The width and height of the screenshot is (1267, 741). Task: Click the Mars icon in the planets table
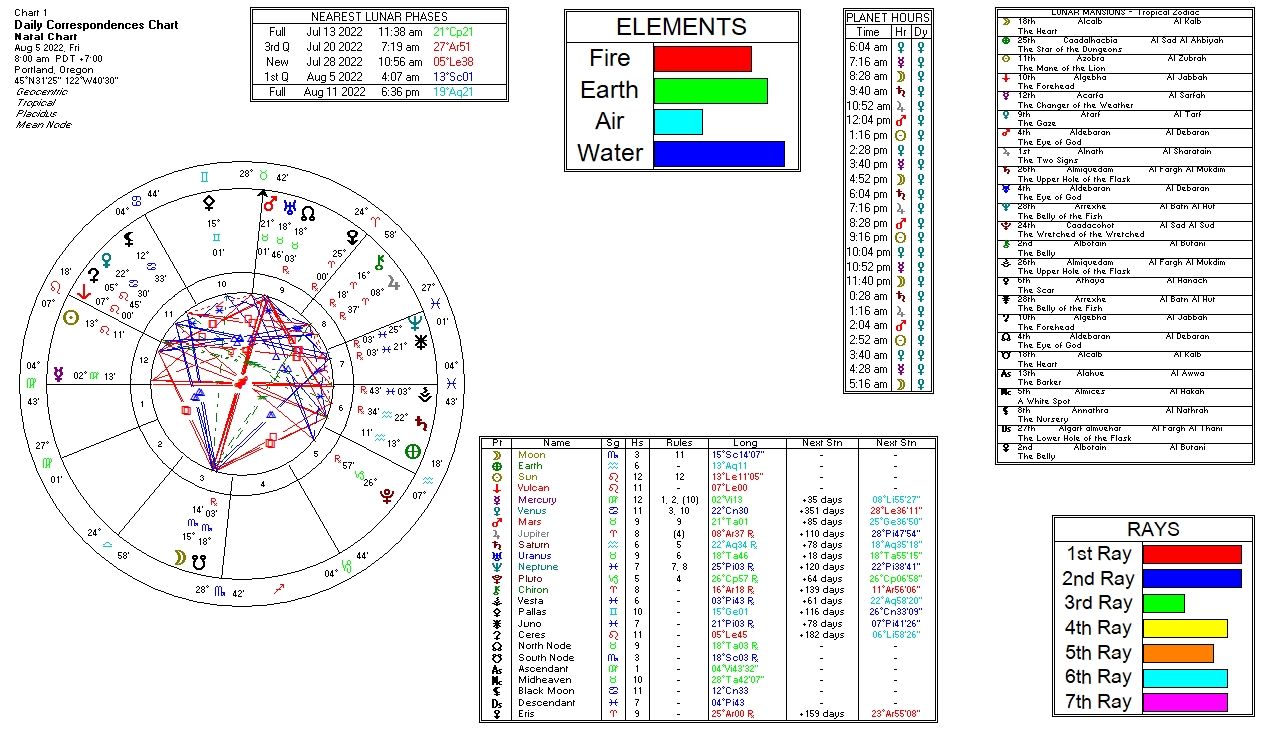pos(499,522)
